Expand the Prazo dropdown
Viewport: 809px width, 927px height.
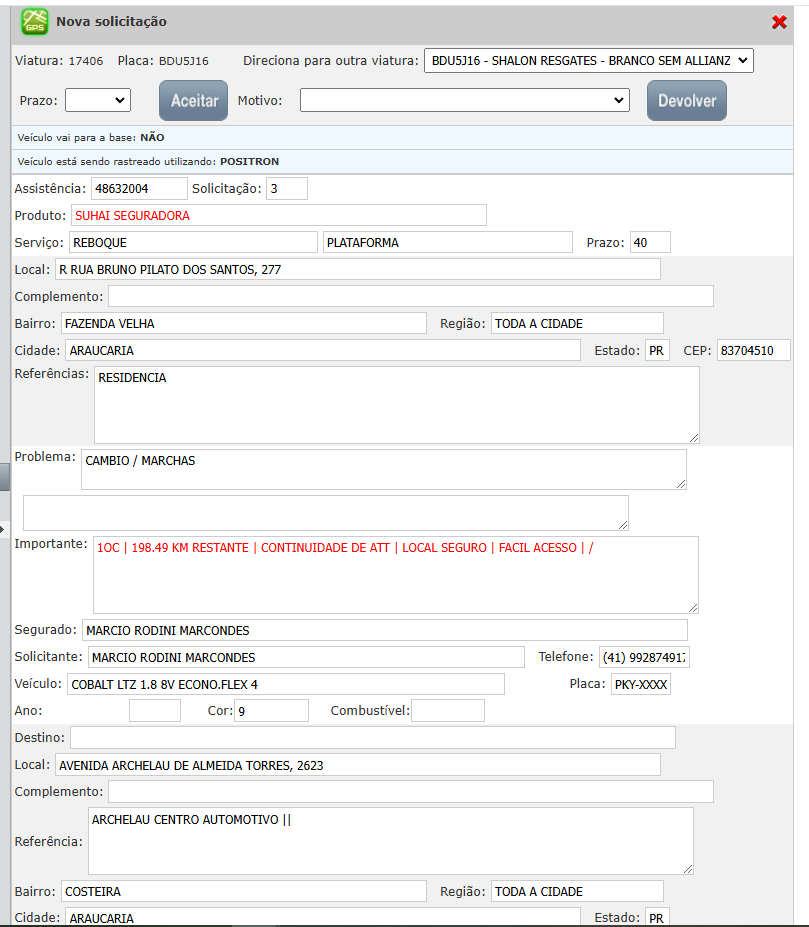click(x=98, y=100)
